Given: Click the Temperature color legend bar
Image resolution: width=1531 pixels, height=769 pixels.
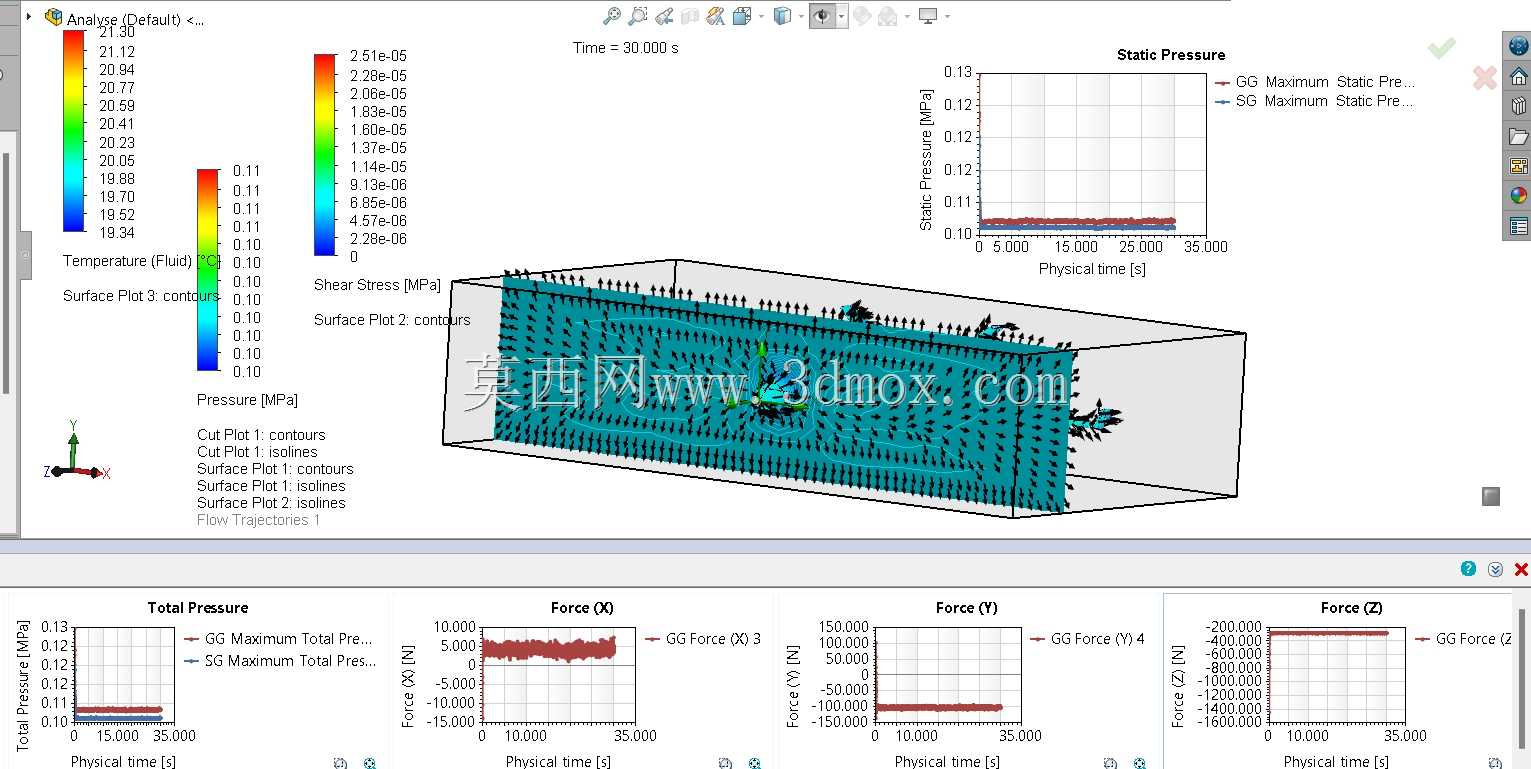Looking at the screenshot, I should pyautogui.click(x=74, y=131).
